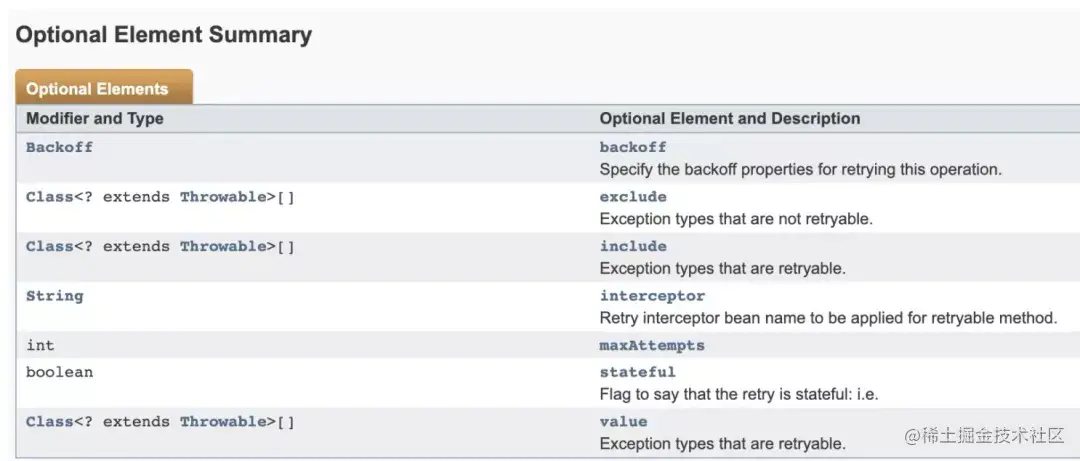Click the backoff properties description text
The image size is (1080, 461).
800,169
